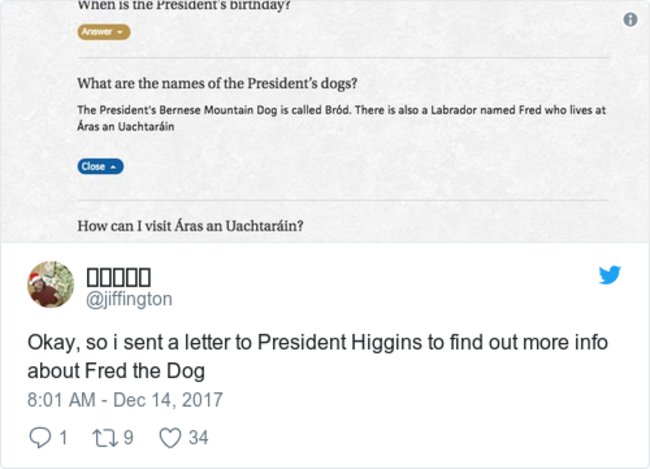This screenshot has height=469, width=650.
Task: Expand the "How can I visit Áras an Uachtaráin?" question
Action: coord(190,226)
